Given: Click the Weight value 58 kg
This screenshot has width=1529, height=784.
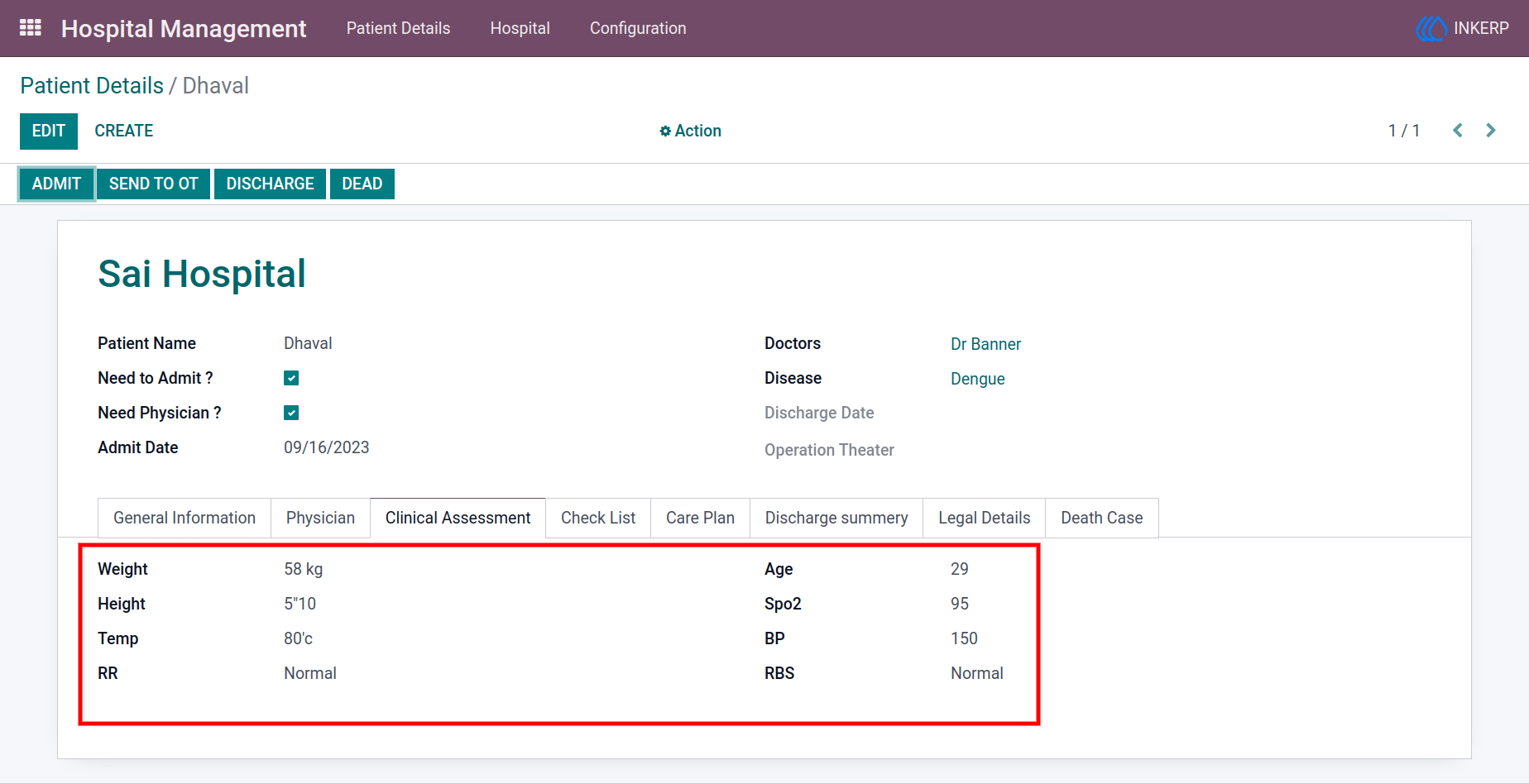Looking at the screenshot, I should tap(304, 569).
